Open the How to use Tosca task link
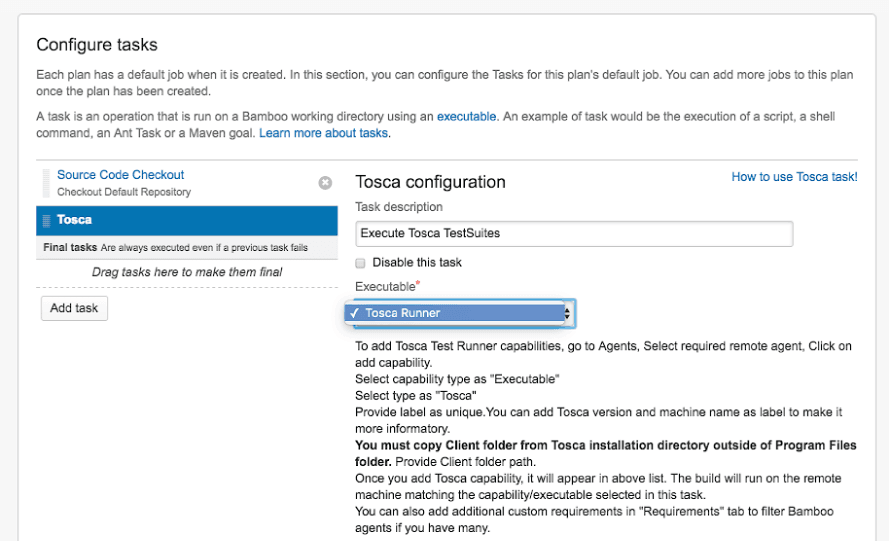 click(x=794, y=177)
